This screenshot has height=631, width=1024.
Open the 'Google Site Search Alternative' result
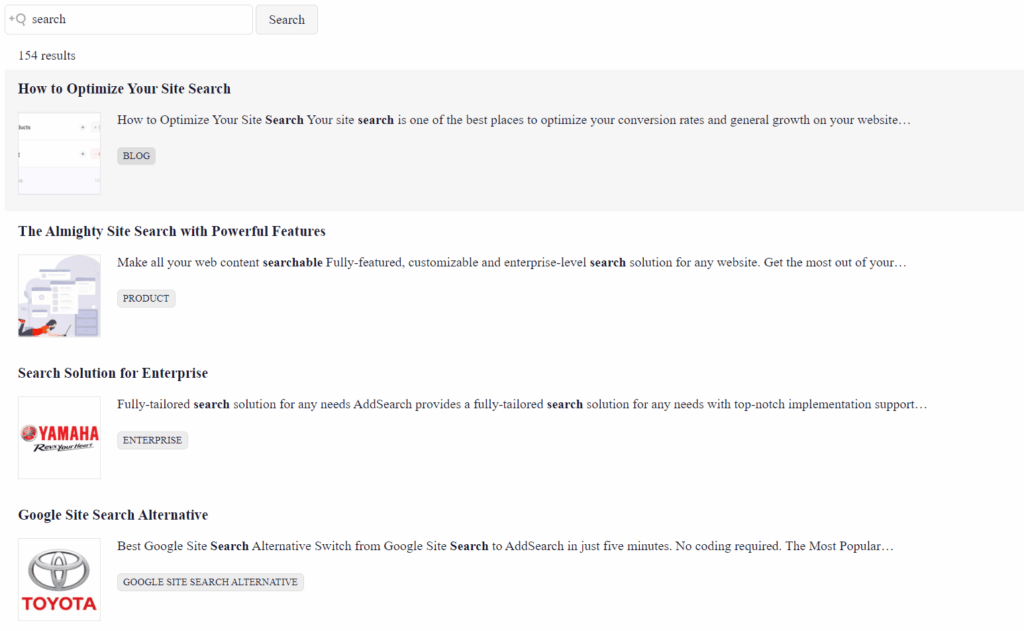click(112, 515)
